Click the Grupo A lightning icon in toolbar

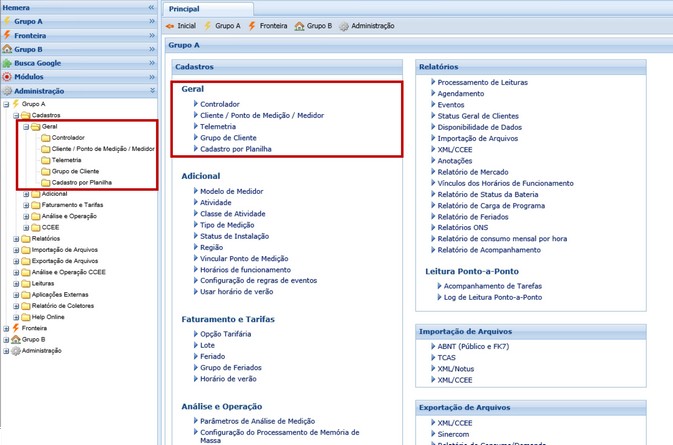(x=208, y=26)
